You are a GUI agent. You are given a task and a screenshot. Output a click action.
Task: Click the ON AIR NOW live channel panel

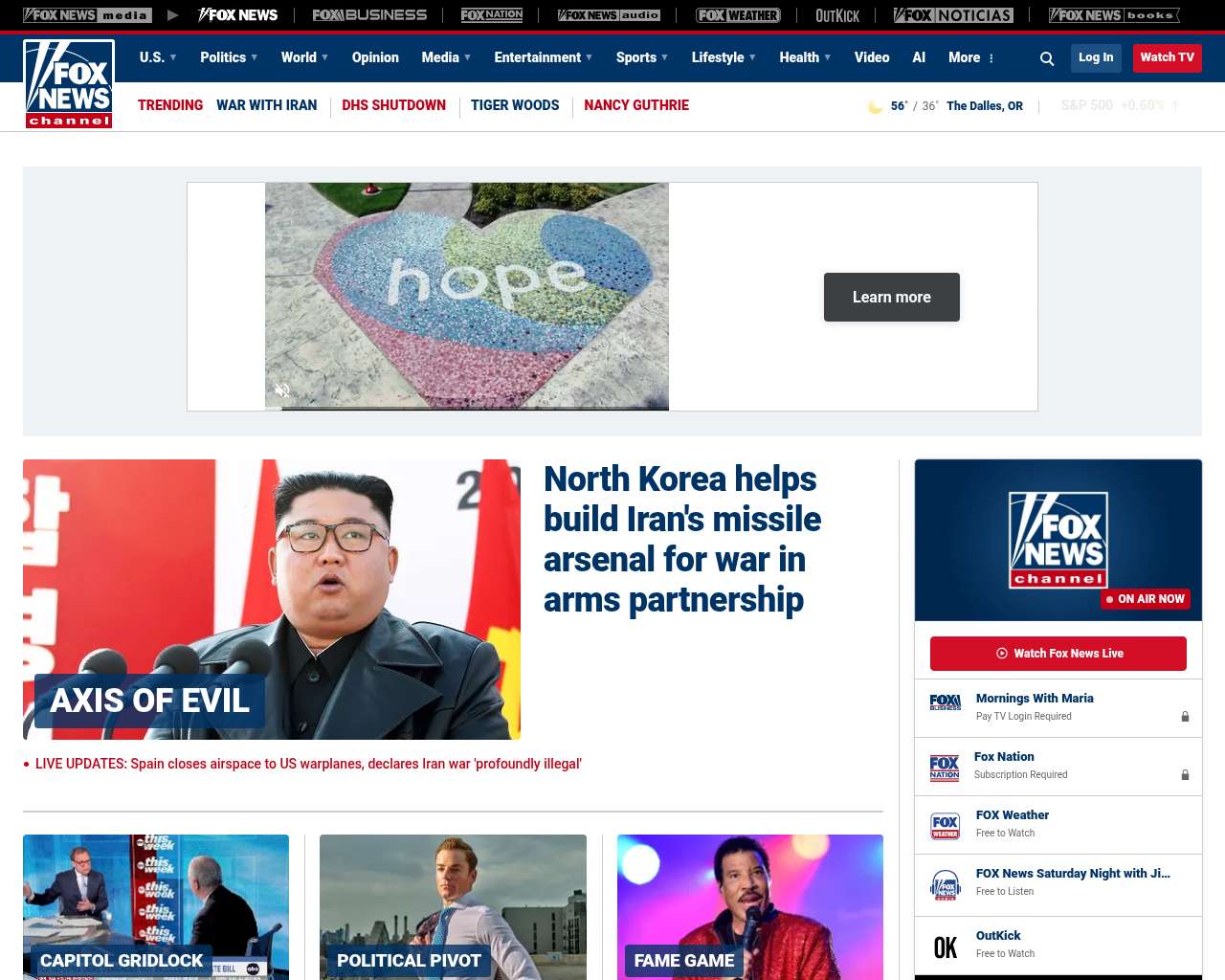click(x=1058, y=540)
